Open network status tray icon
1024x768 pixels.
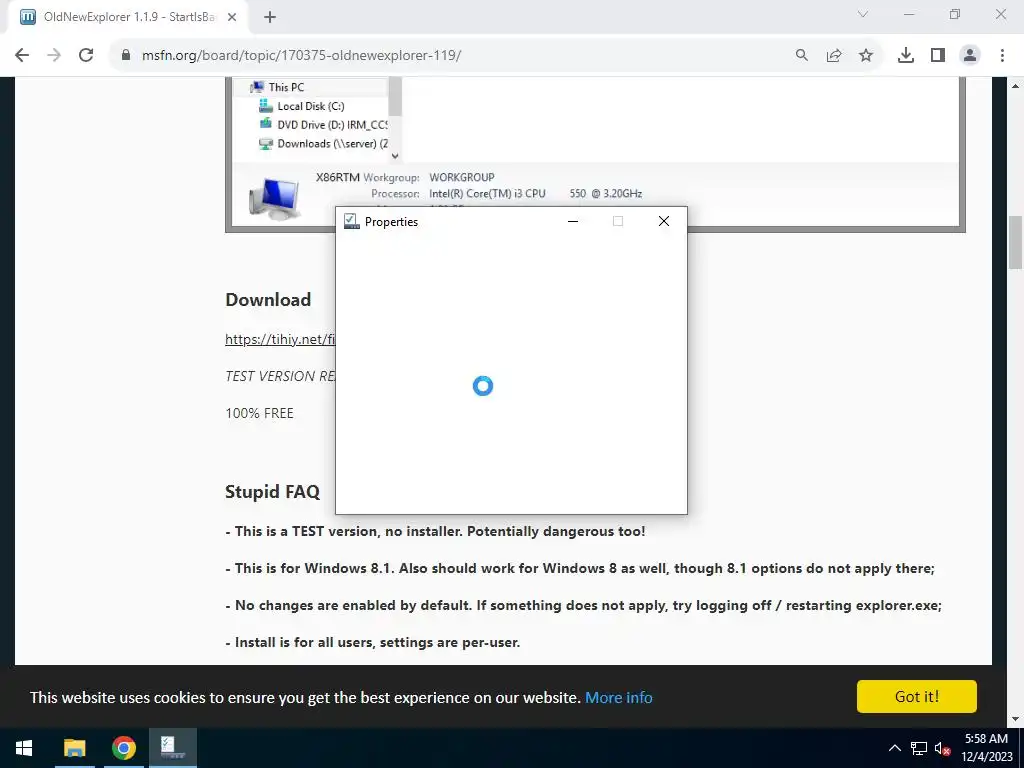[919, 748]
